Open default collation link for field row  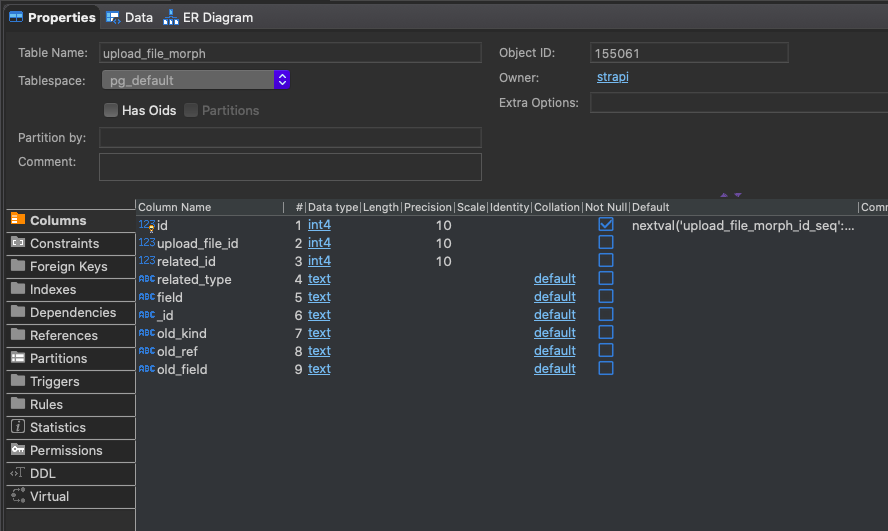coord(554,297)
